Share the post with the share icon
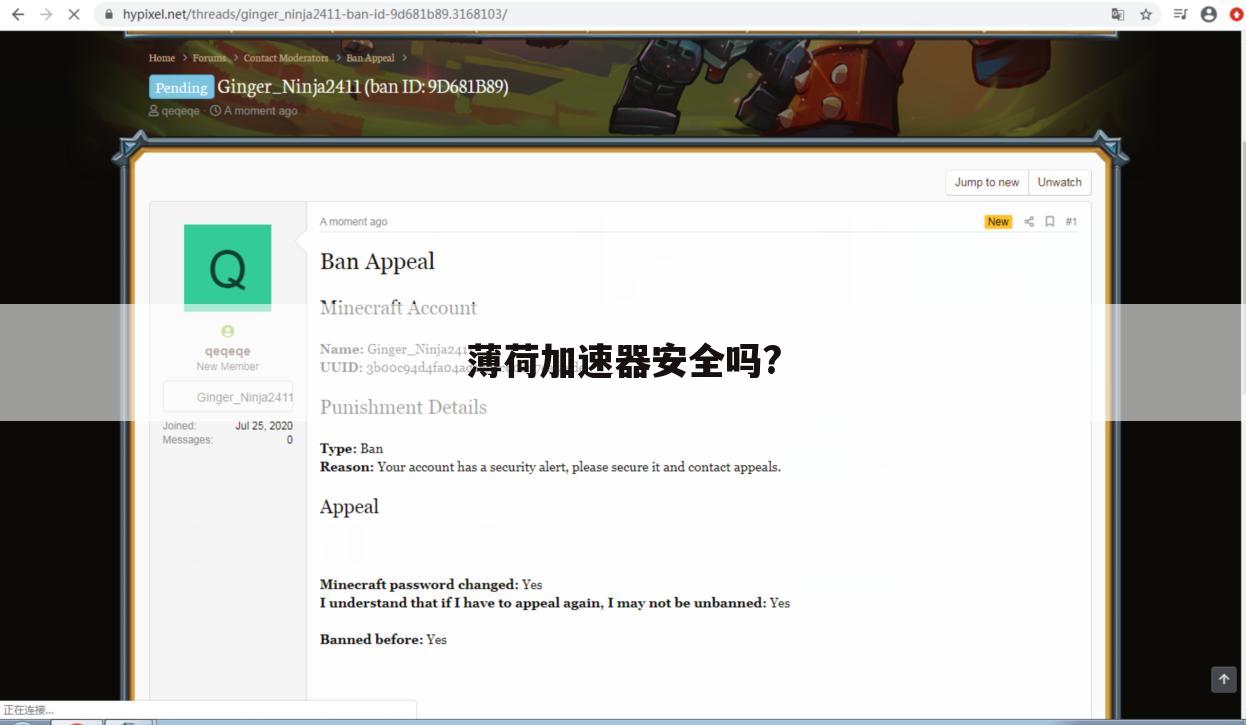 [1029, 222]
